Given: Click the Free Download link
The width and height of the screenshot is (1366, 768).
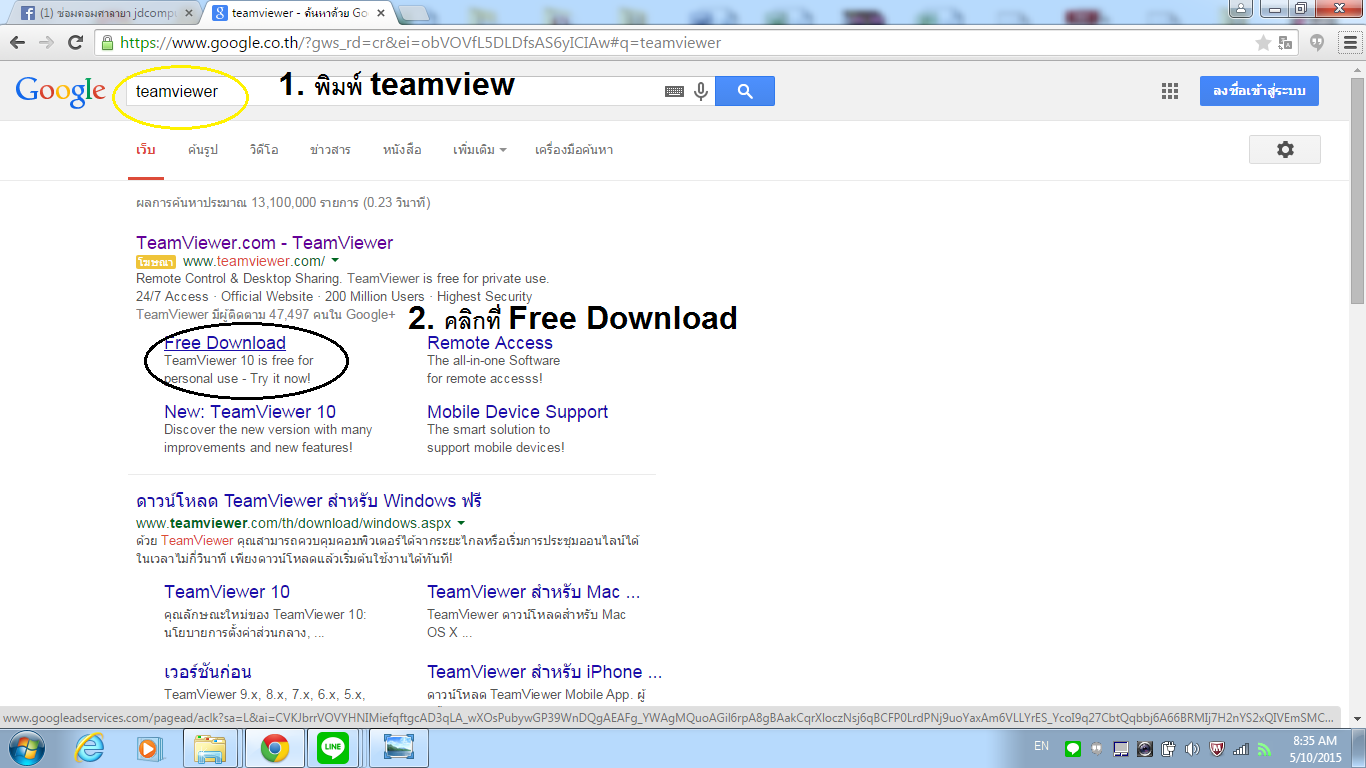Looking at the screenshot, I should [x=225, y=343].
